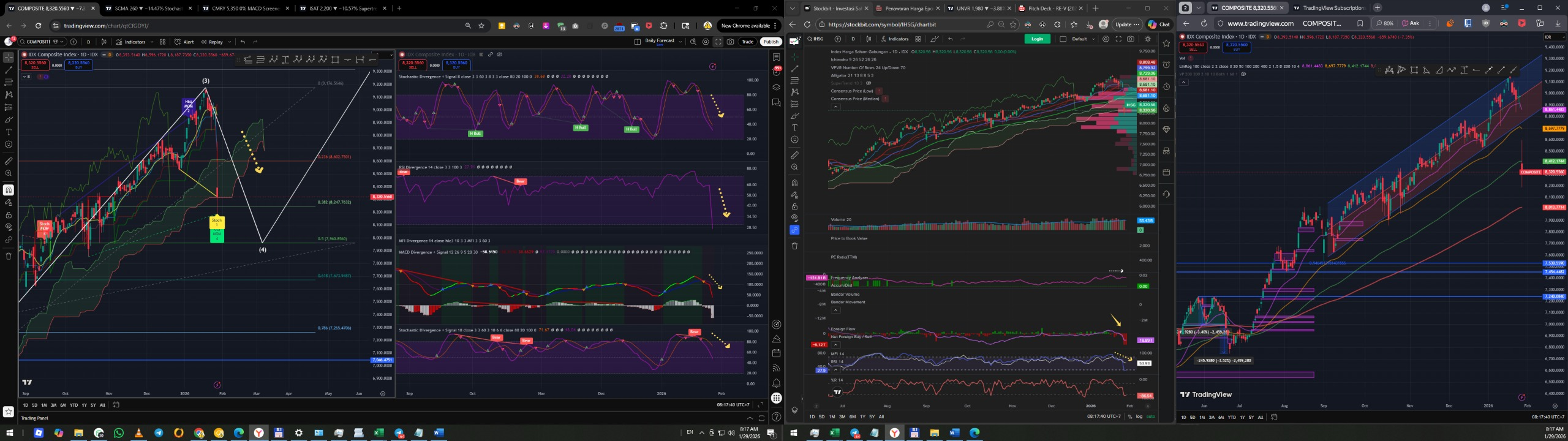Switch to CMRY 5,350 Chrome tab

(245, 9)
